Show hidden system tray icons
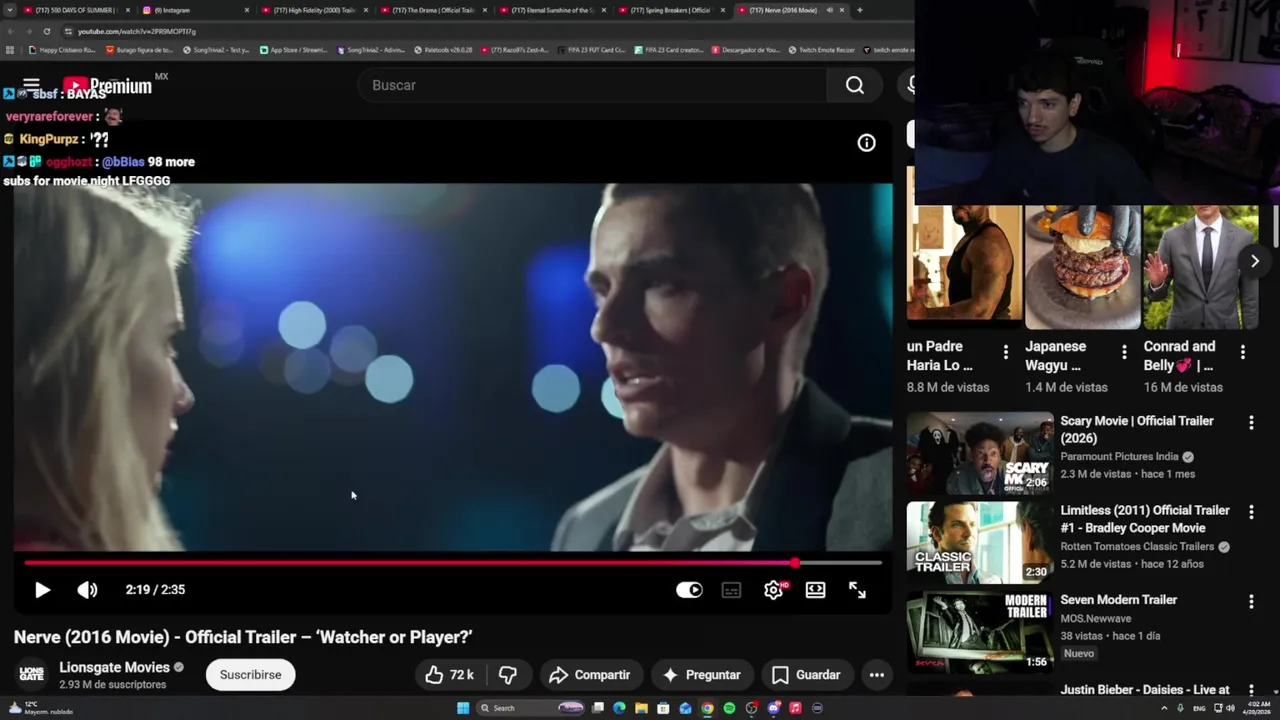The height and width of the screenshot is (720, 1280). point(1165,708)
